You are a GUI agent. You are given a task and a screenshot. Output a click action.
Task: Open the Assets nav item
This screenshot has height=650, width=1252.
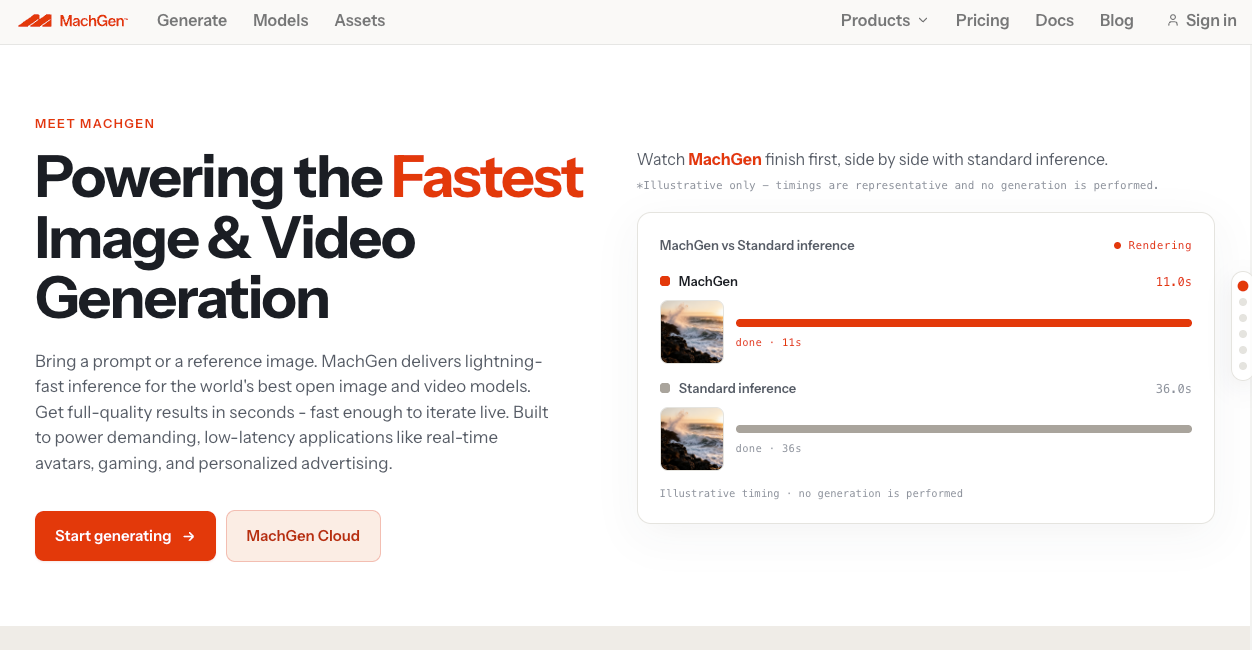(360, 20)
